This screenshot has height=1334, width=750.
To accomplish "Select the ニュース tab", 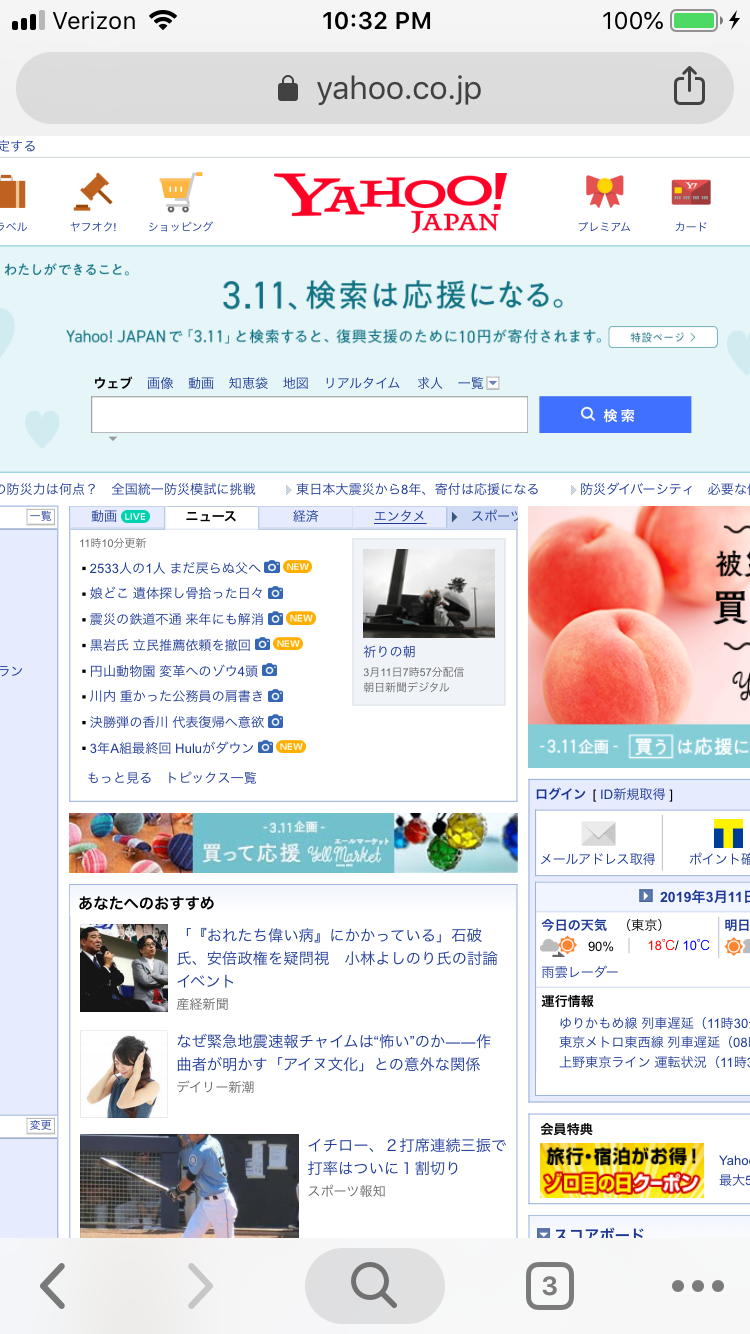I will click(x=211, y=517).
